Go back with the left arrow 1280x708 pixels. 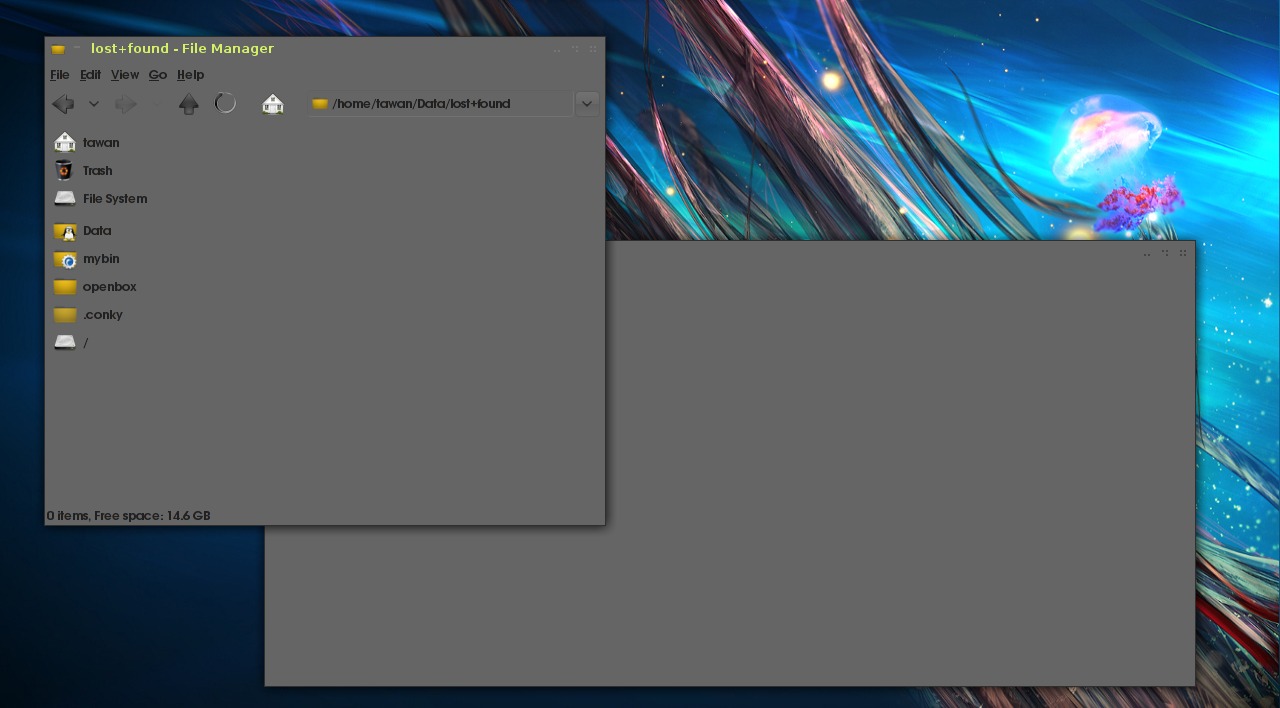63,104
